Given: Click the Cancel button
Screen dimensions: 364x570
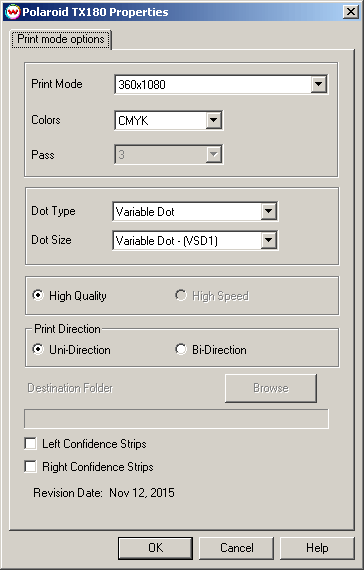Looking at the screenshot, I should (x=236, y=548).
